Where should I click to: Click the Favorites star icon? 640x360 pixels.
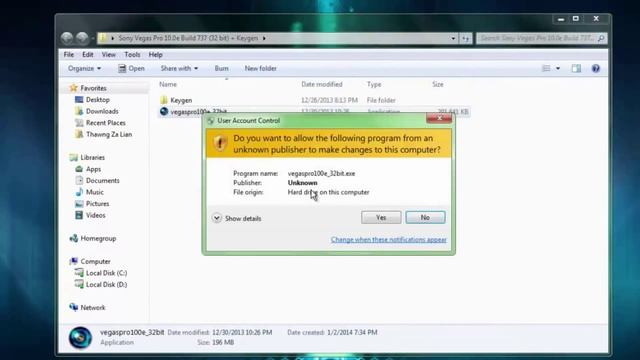pyautogui.click(x=73, y=88)
